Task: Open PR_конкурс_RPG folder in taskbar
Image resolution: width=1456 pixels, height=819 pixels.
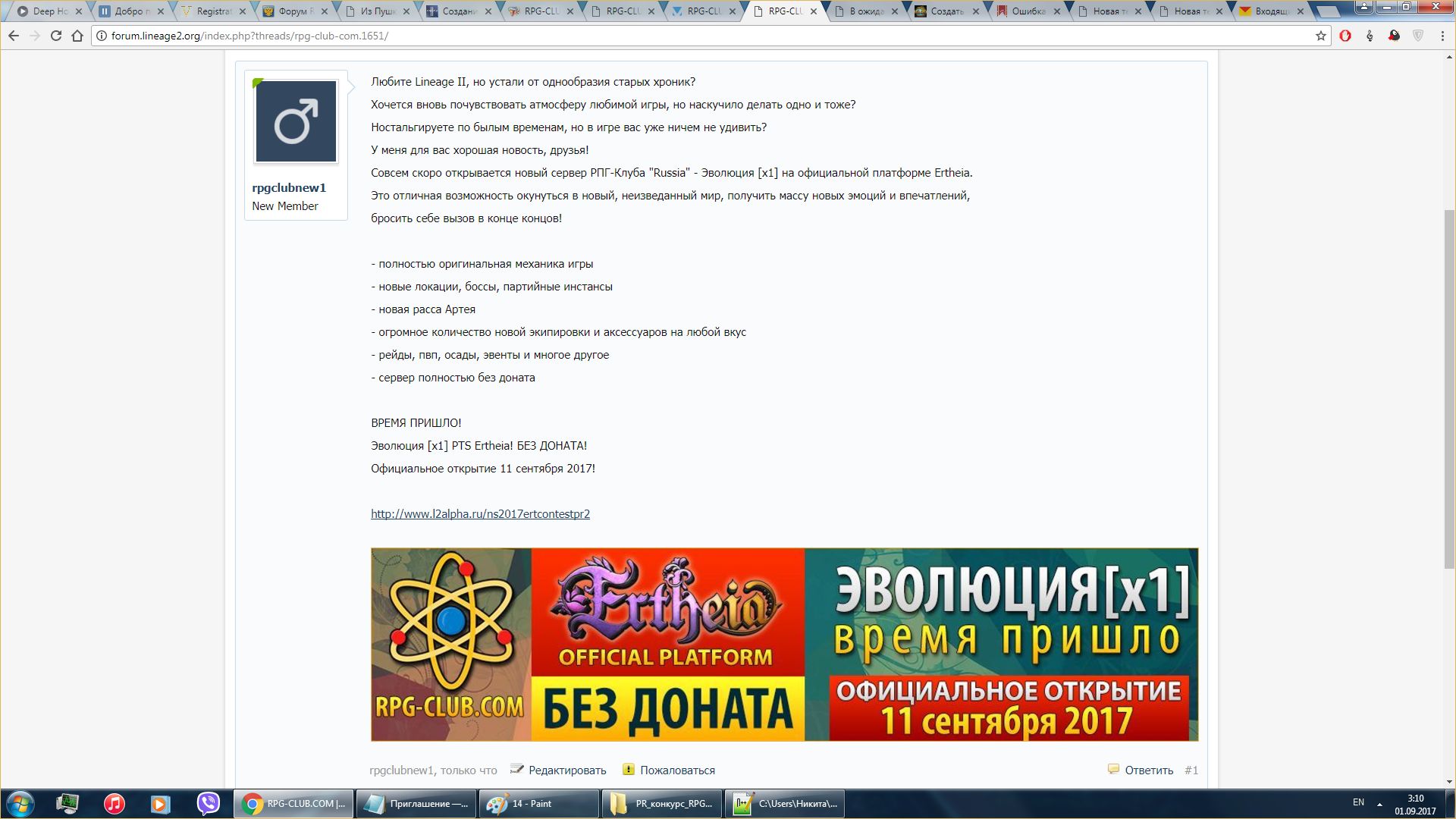Action: [x=662, y=804]
